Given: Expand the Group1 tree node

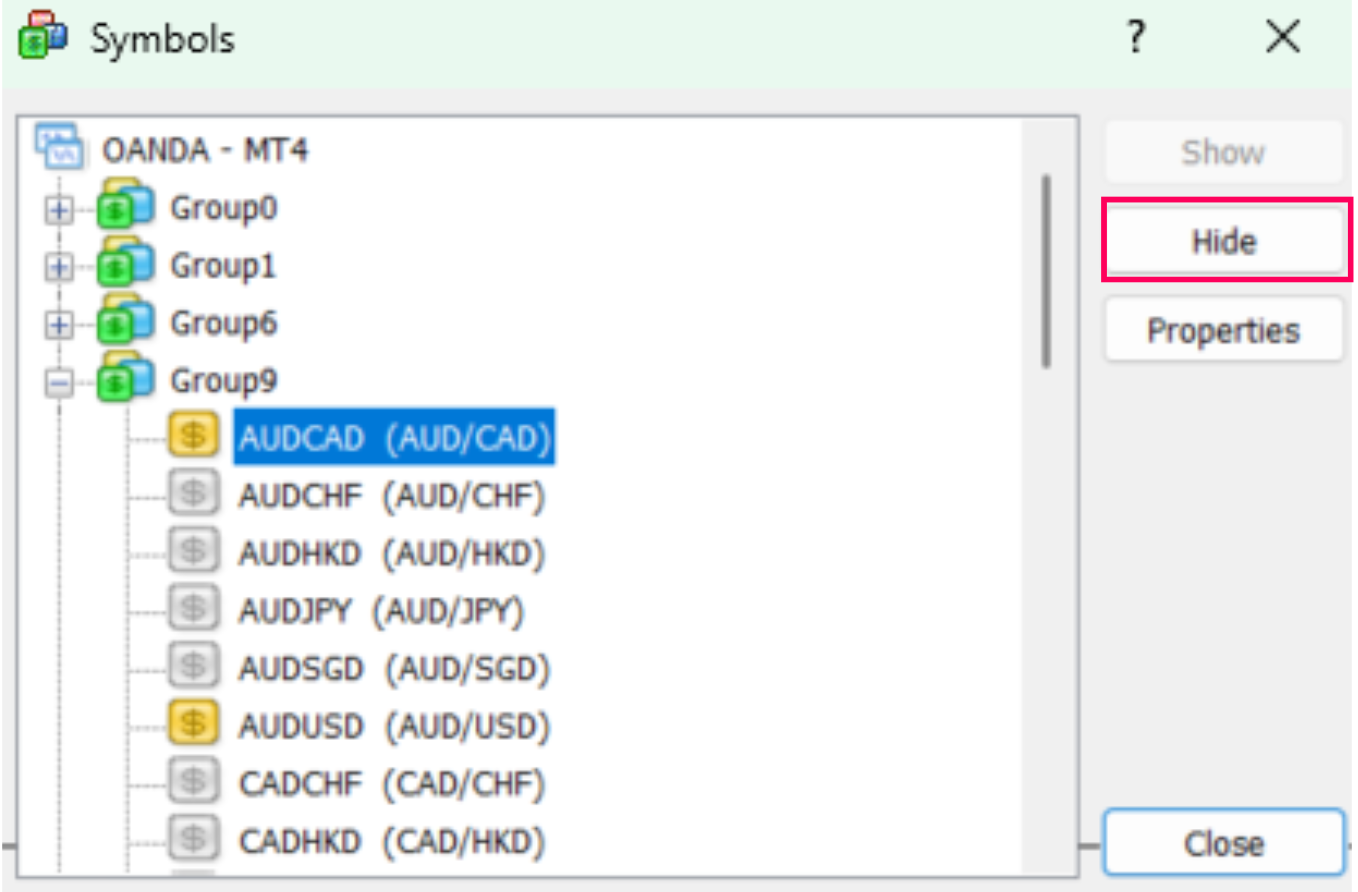Looking at the screenshot, I should pyautogui.click(x=62, y=265).
